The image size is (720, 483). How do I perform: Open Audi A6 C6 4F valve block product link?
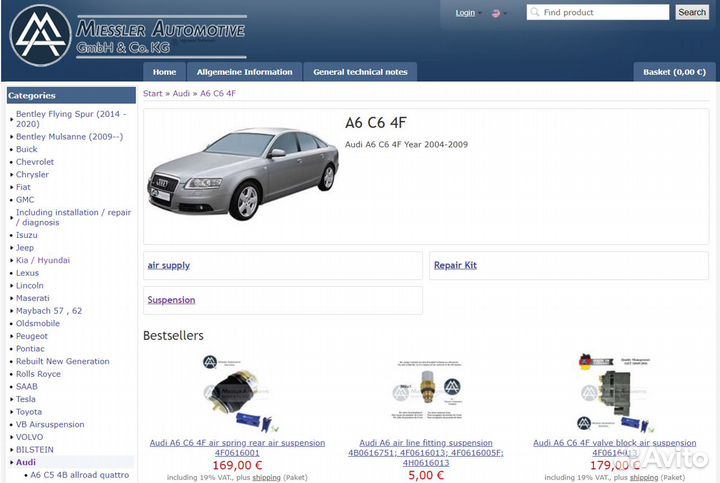(x=614, y=448)
